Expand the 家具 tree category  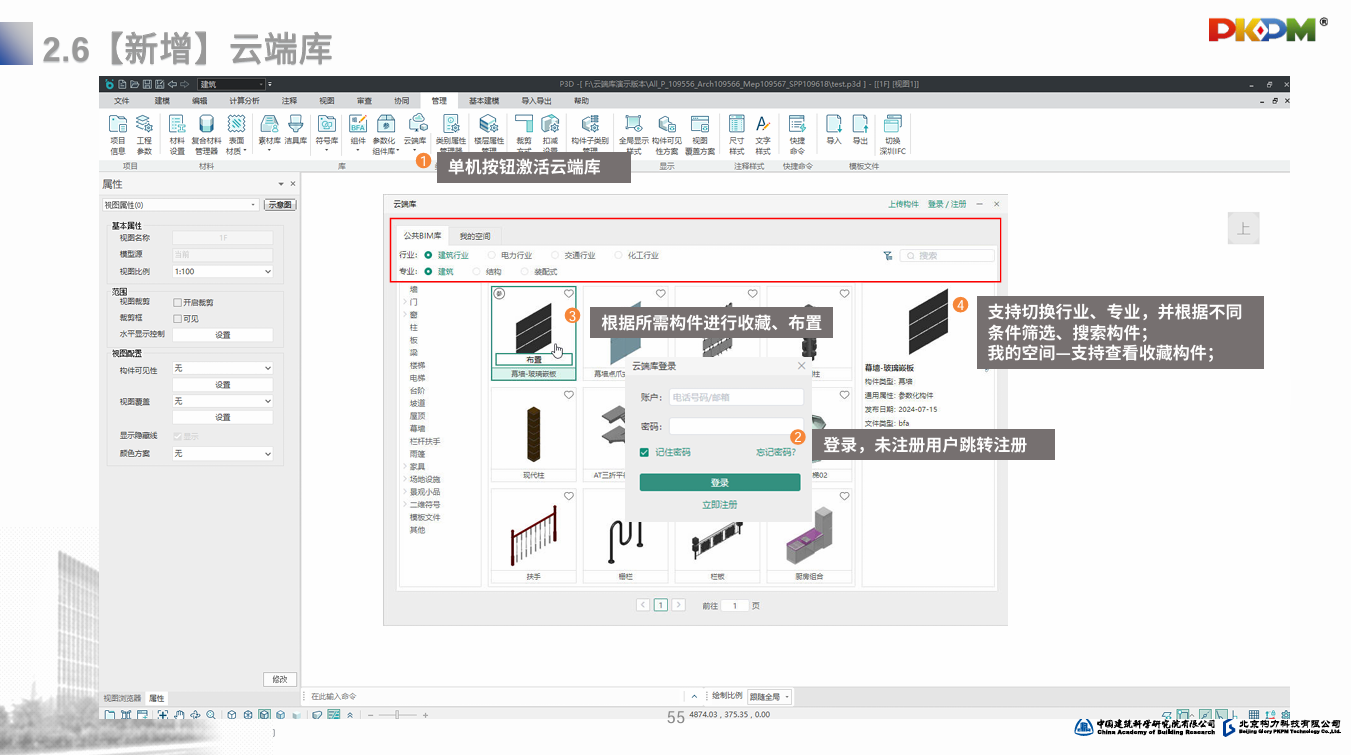[x=404, y=467]
